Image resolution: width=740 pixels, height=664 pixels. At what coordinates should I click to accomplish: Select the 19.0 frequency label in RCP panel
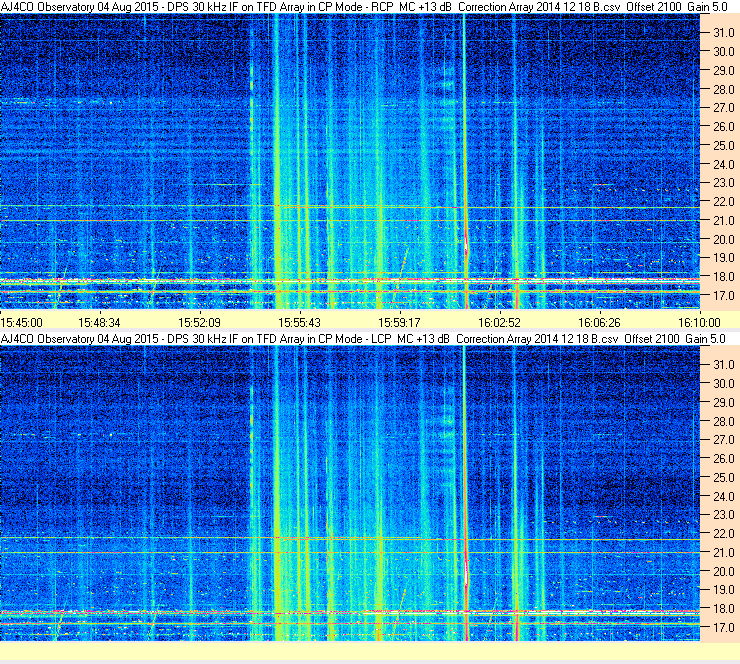pos(723,258)
